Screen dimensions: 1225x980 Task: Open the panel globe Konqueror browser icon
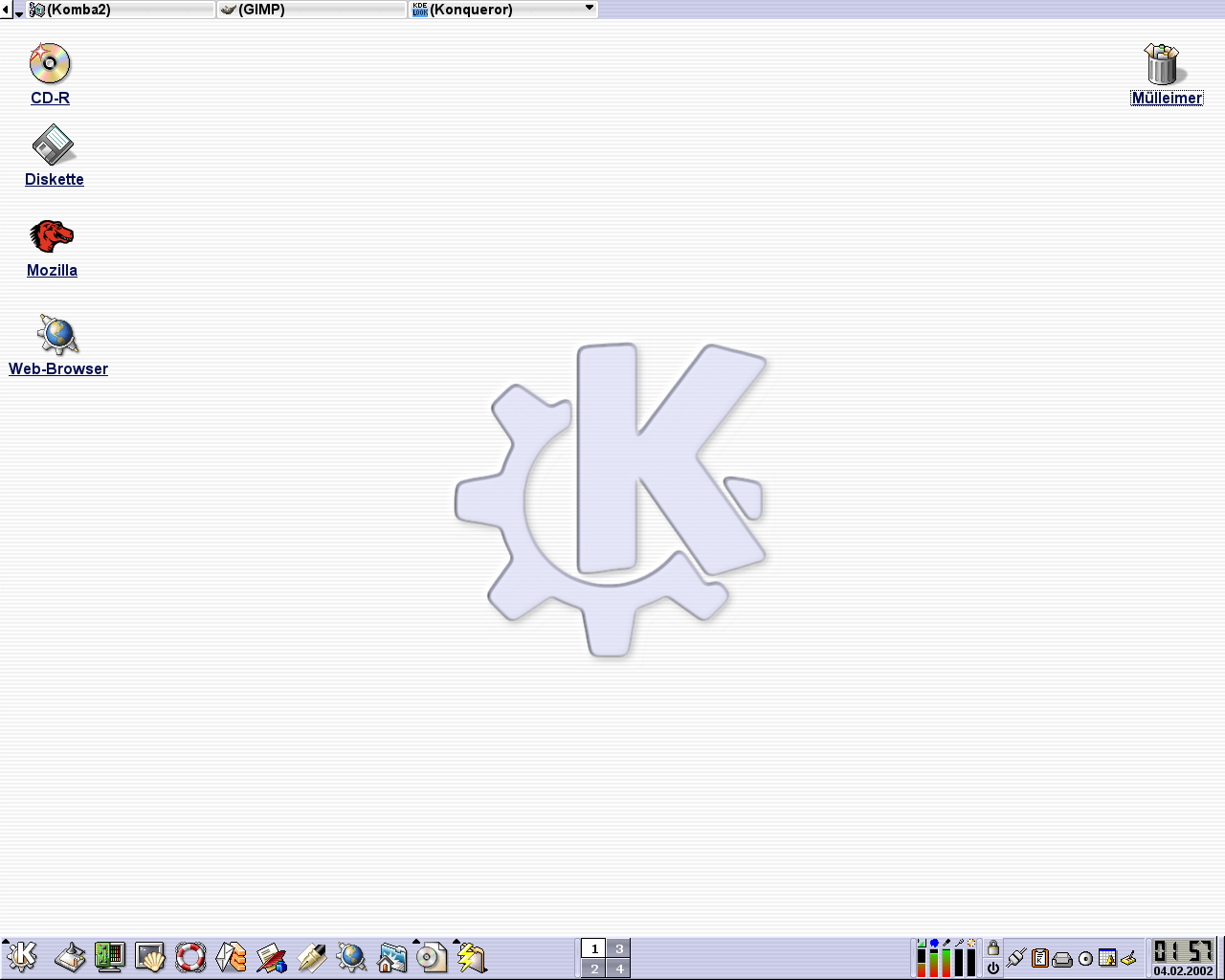pos(352,957)
